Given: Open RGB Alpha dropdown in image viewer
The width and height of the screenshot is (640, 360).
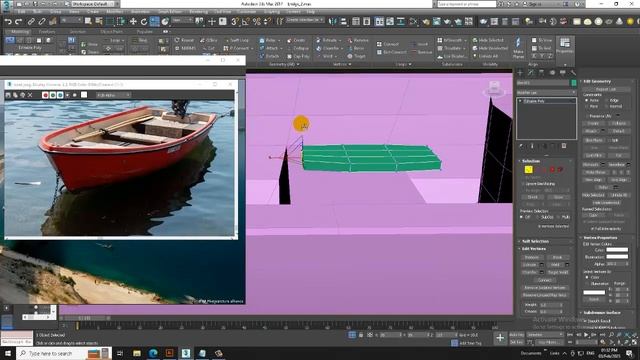Looking at the screenshot, I should pos(113,95).
